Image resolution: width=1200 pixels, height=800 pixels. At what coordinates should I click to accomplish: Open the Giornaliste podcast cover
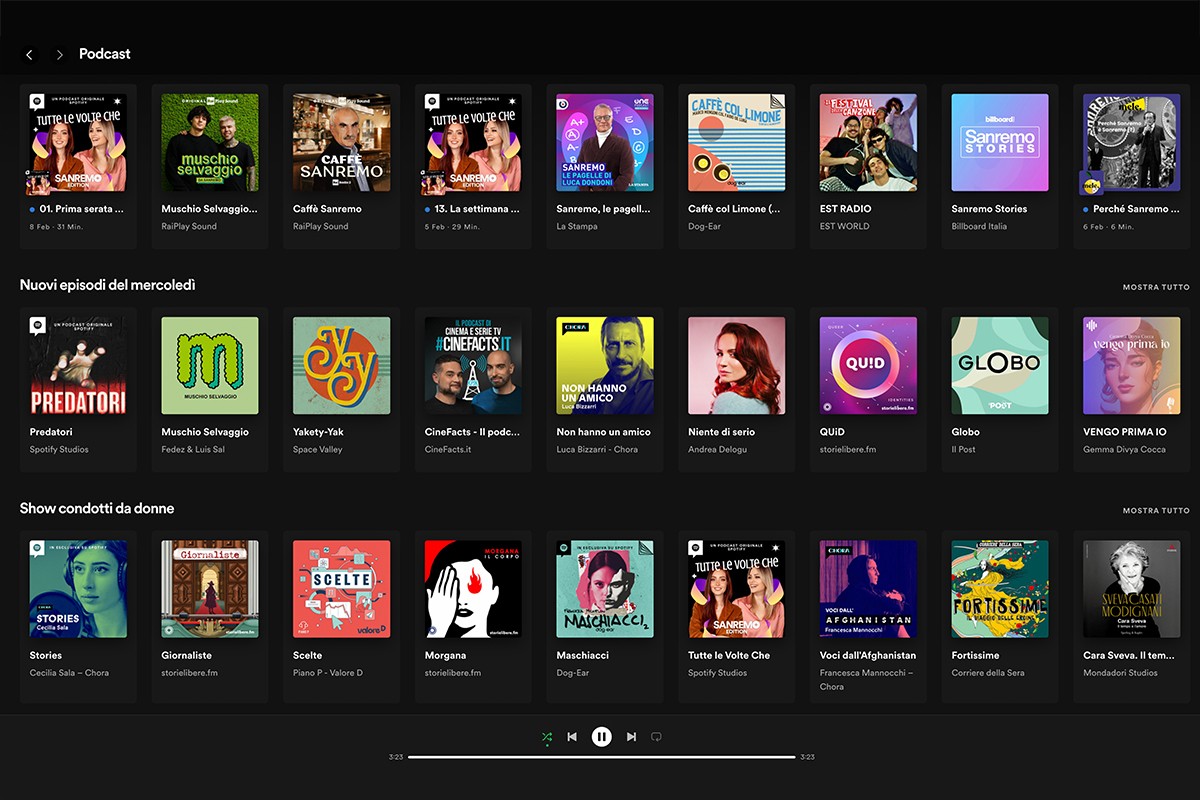click(x=210, y=589)
